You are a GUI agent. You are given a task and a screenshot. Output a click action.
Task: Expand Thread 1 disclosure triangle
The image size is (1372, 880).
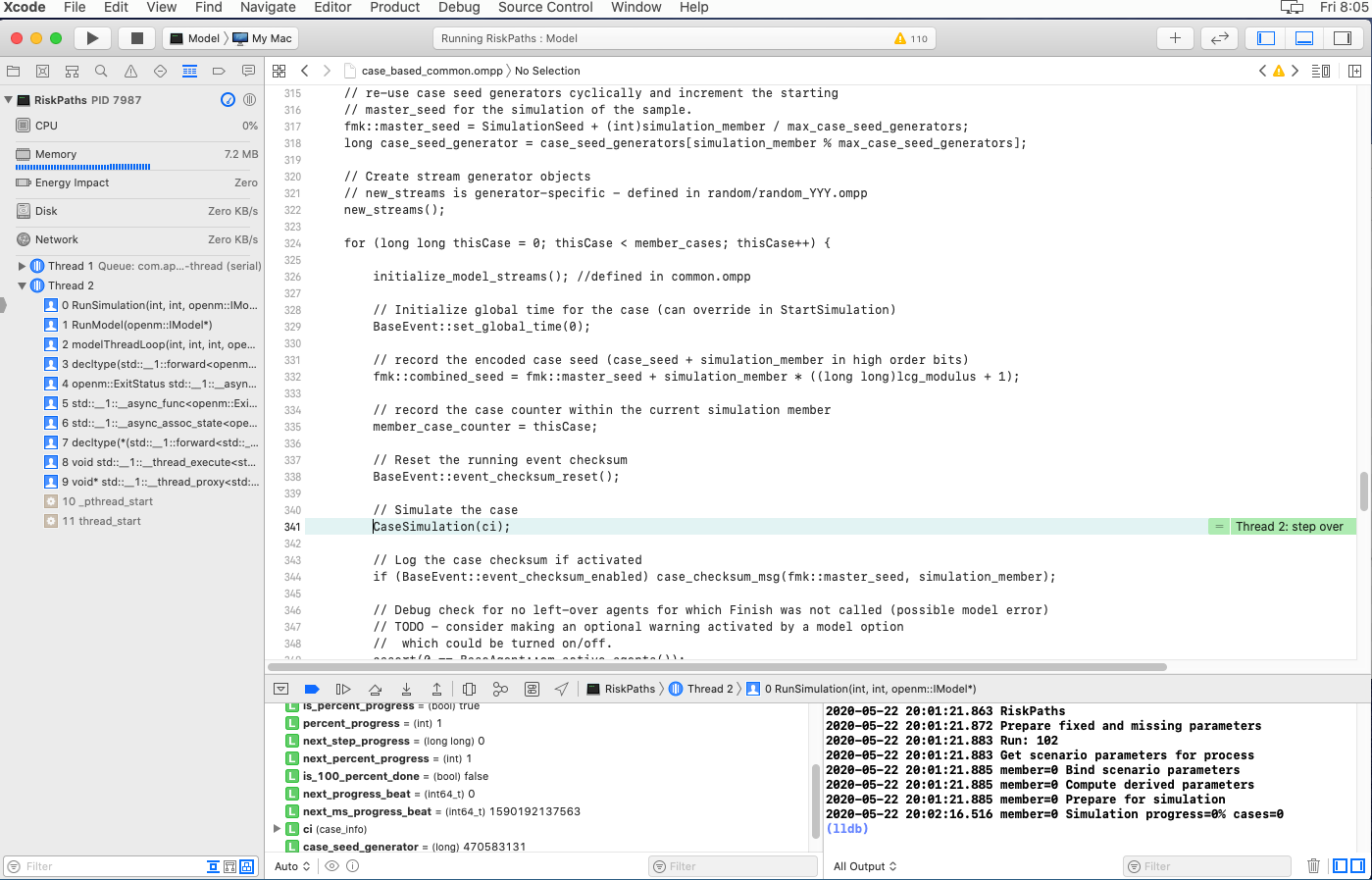pos(23,266)
